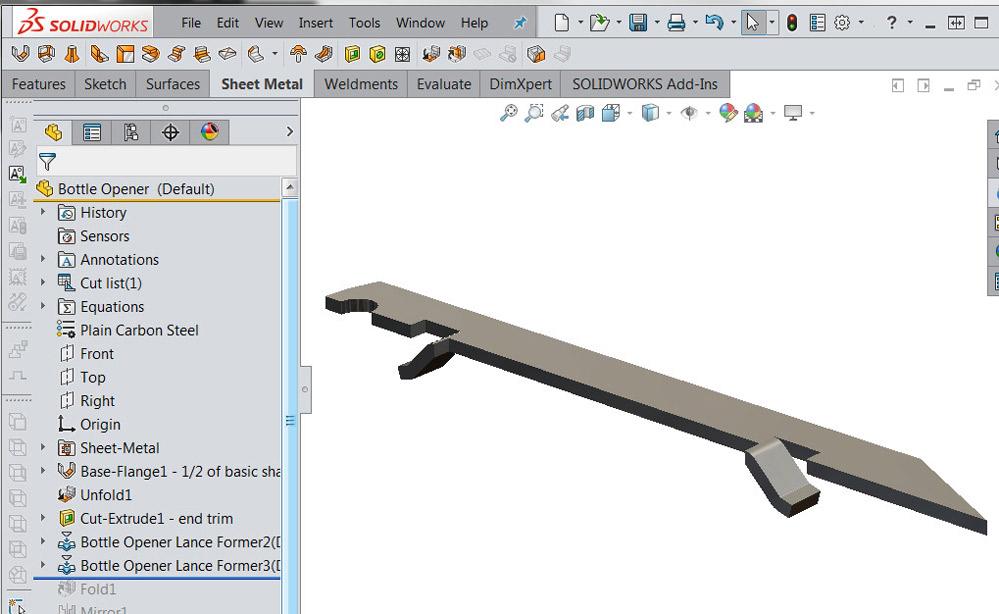Pin the menu bar with pushpin

click(520, 23)
